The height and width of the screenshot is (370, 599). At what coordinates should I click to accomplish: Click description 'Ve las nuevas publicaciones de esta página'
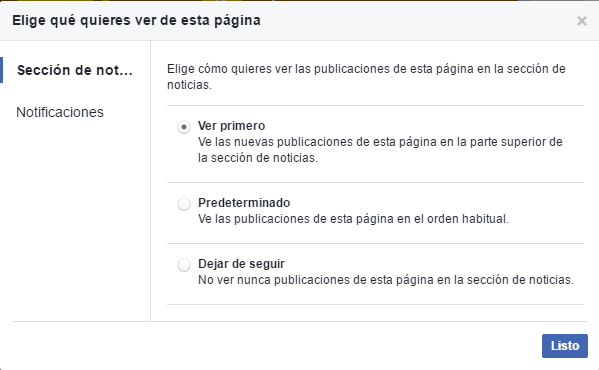pyautogui.click(x=380, y=150)
